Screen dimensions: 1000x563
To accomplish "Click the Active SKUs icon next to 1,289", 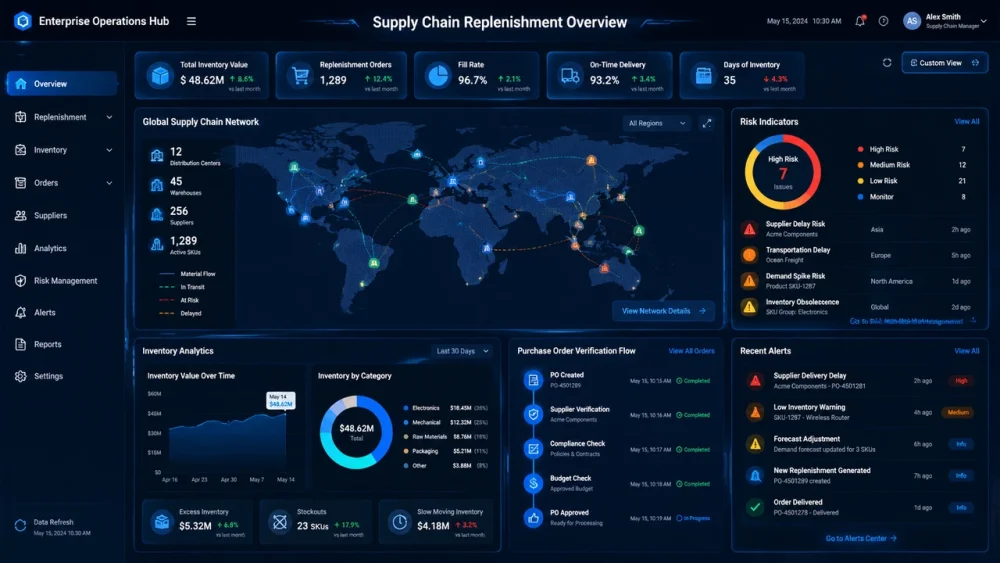I will point(157,245).
